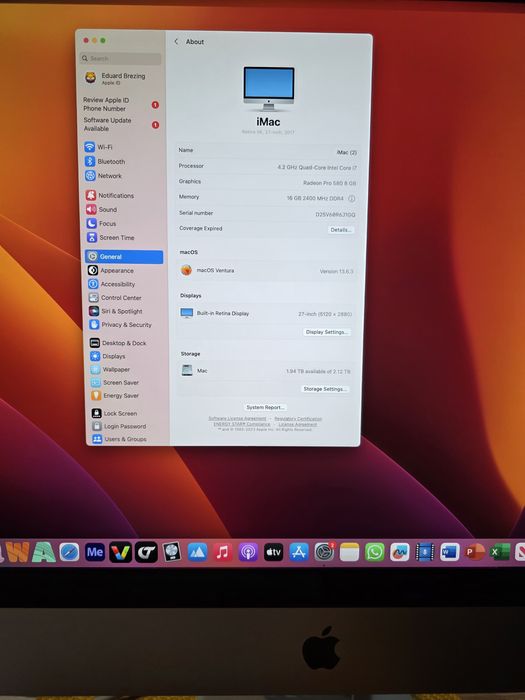The height and width of the screenshot is (700, 525).
Task: Open the black CT app icon in the Dock
Action: 146,552
